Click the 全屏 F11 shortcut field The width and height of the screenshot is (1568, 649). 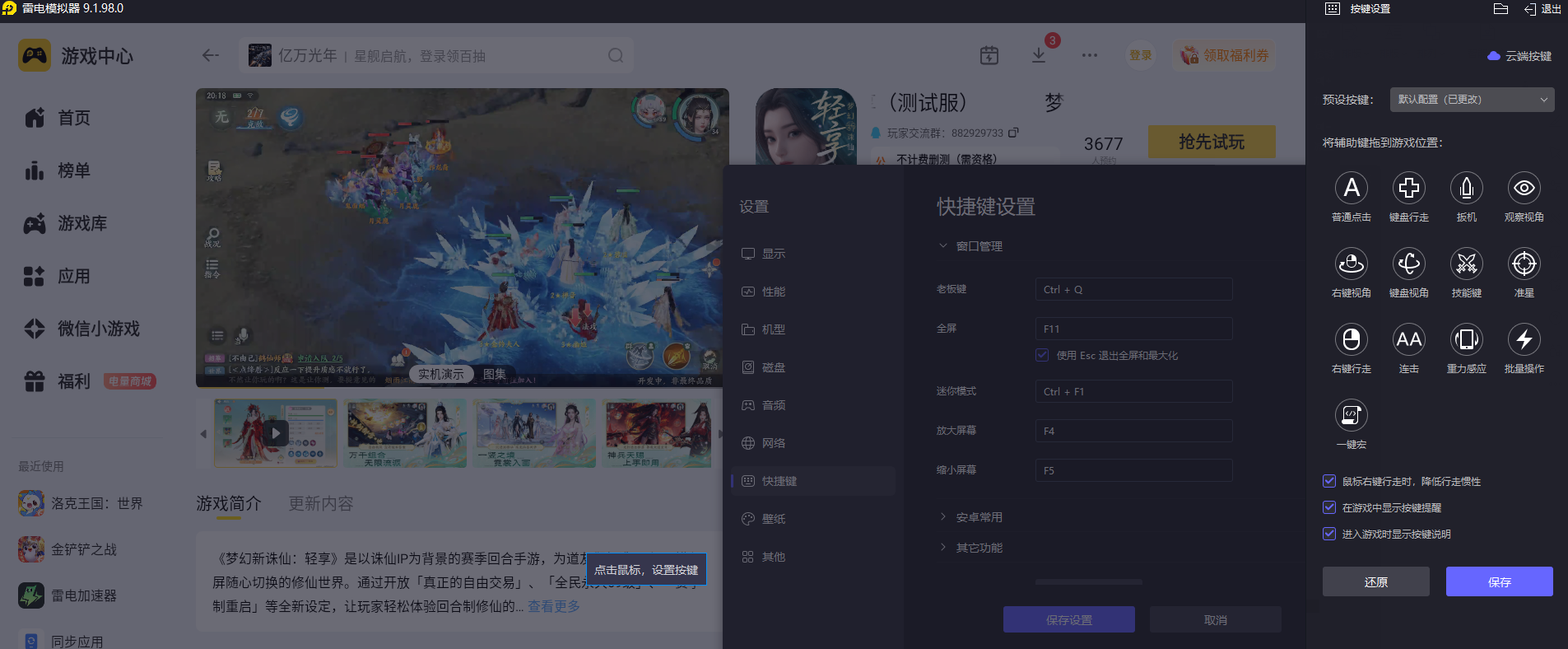pyautogui.click(x=1133, y=329)
